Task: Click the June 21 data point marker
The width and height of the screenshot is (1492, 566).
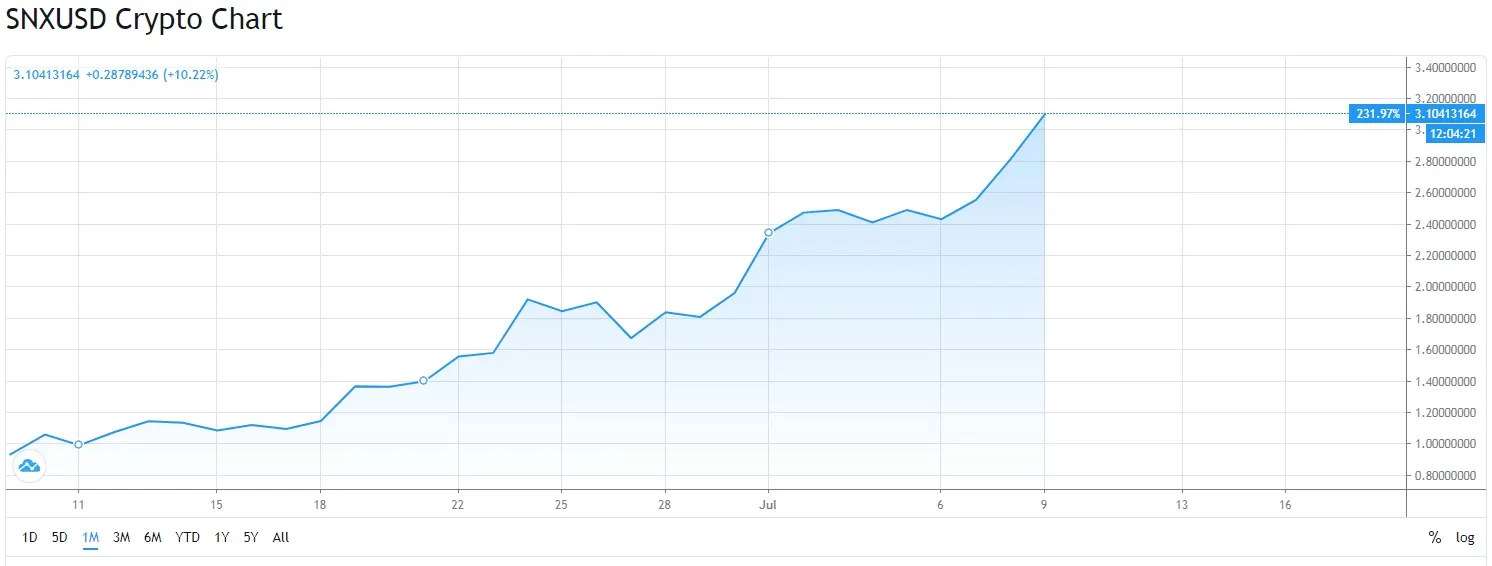Action: click(423, 381)
